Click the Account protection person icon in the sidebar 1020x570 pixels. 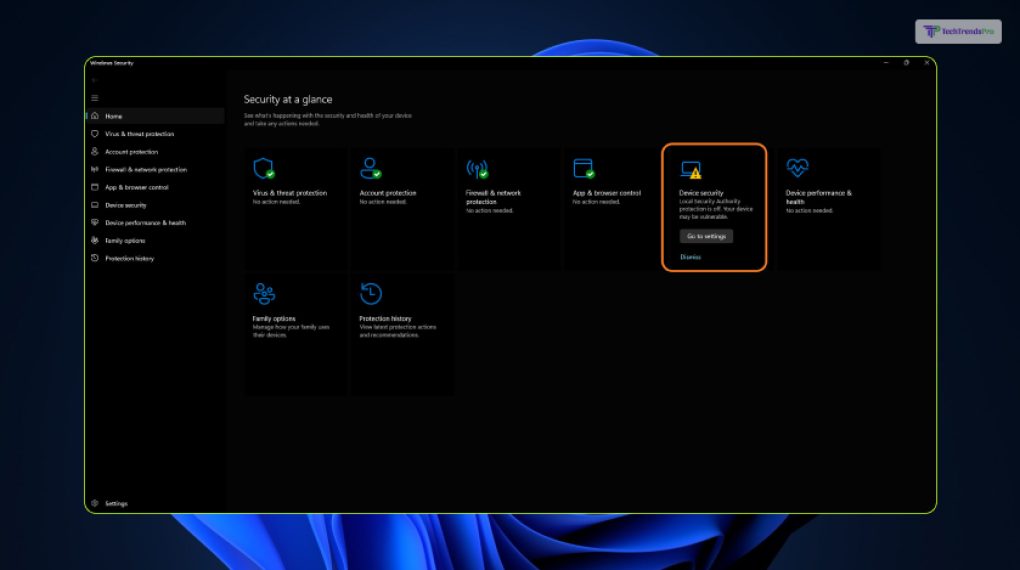(x=95, y=152)
